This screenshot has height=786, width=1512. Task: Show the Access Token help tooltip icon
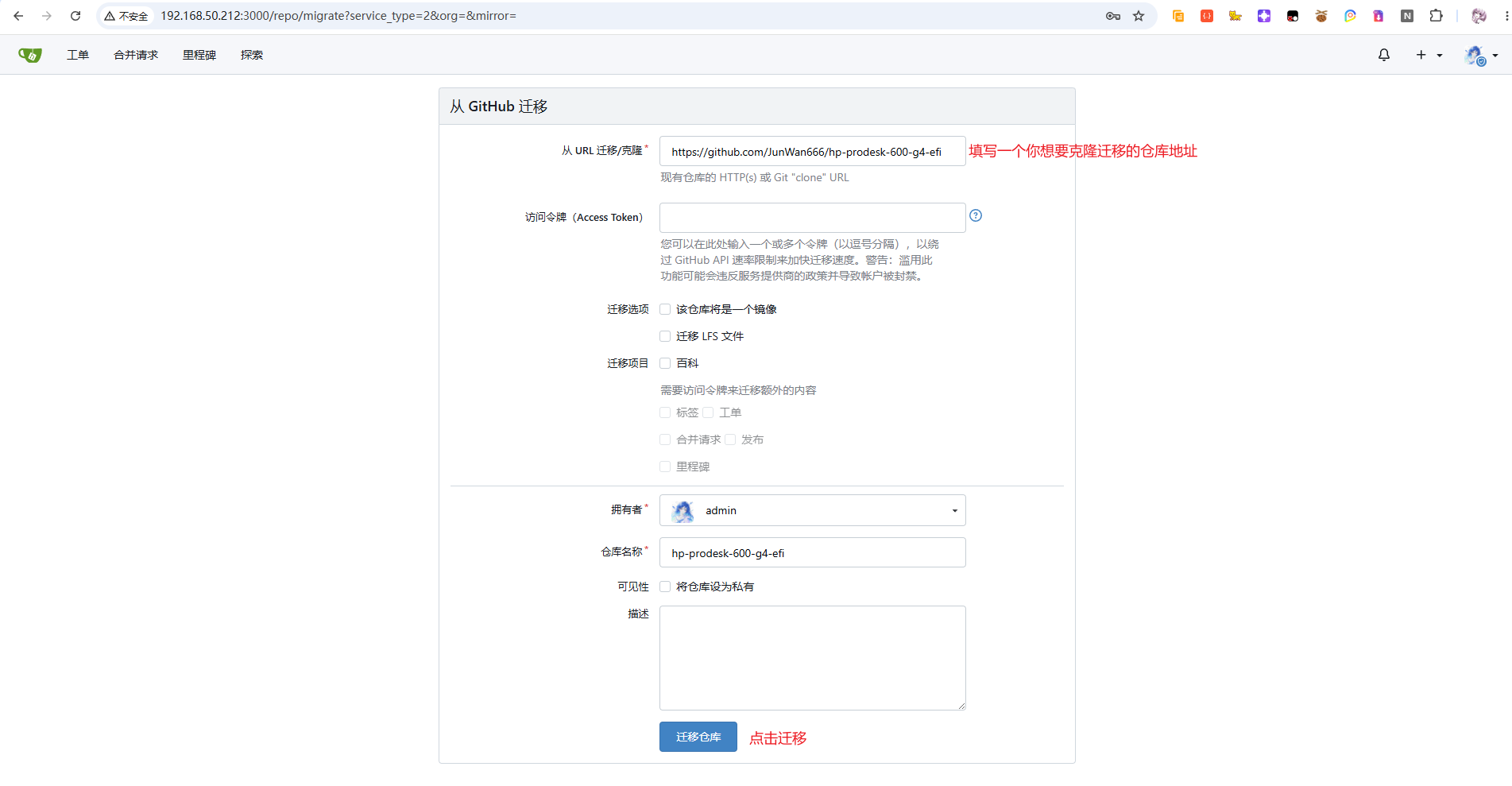976,215
